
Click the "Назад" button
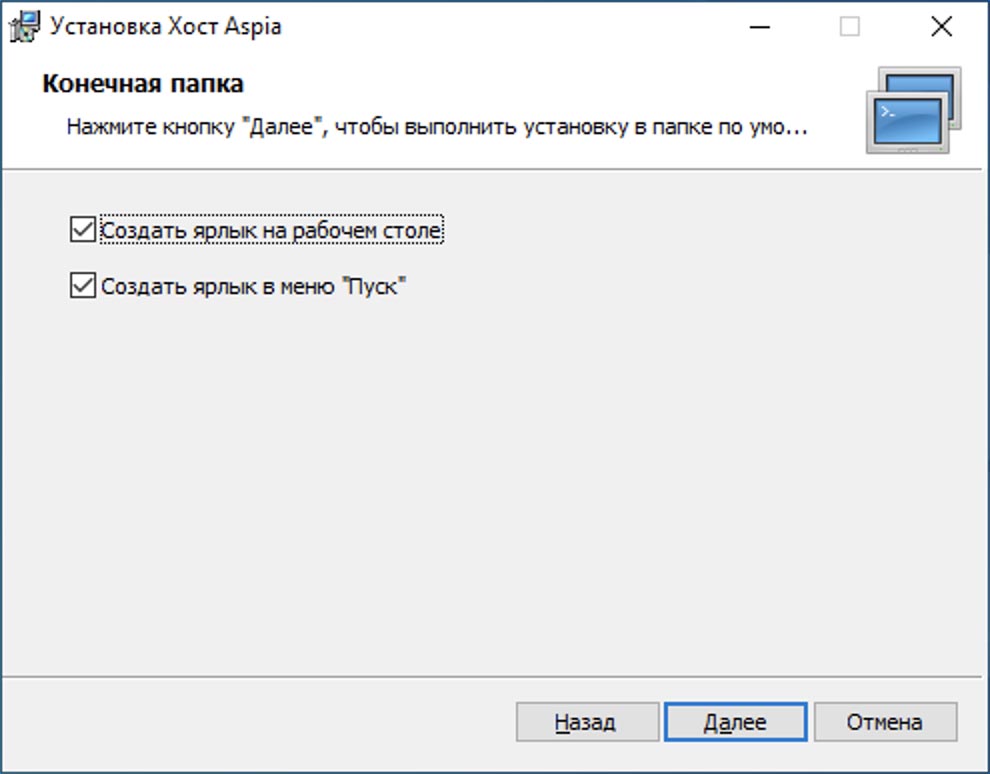click(x=587, y=722)
